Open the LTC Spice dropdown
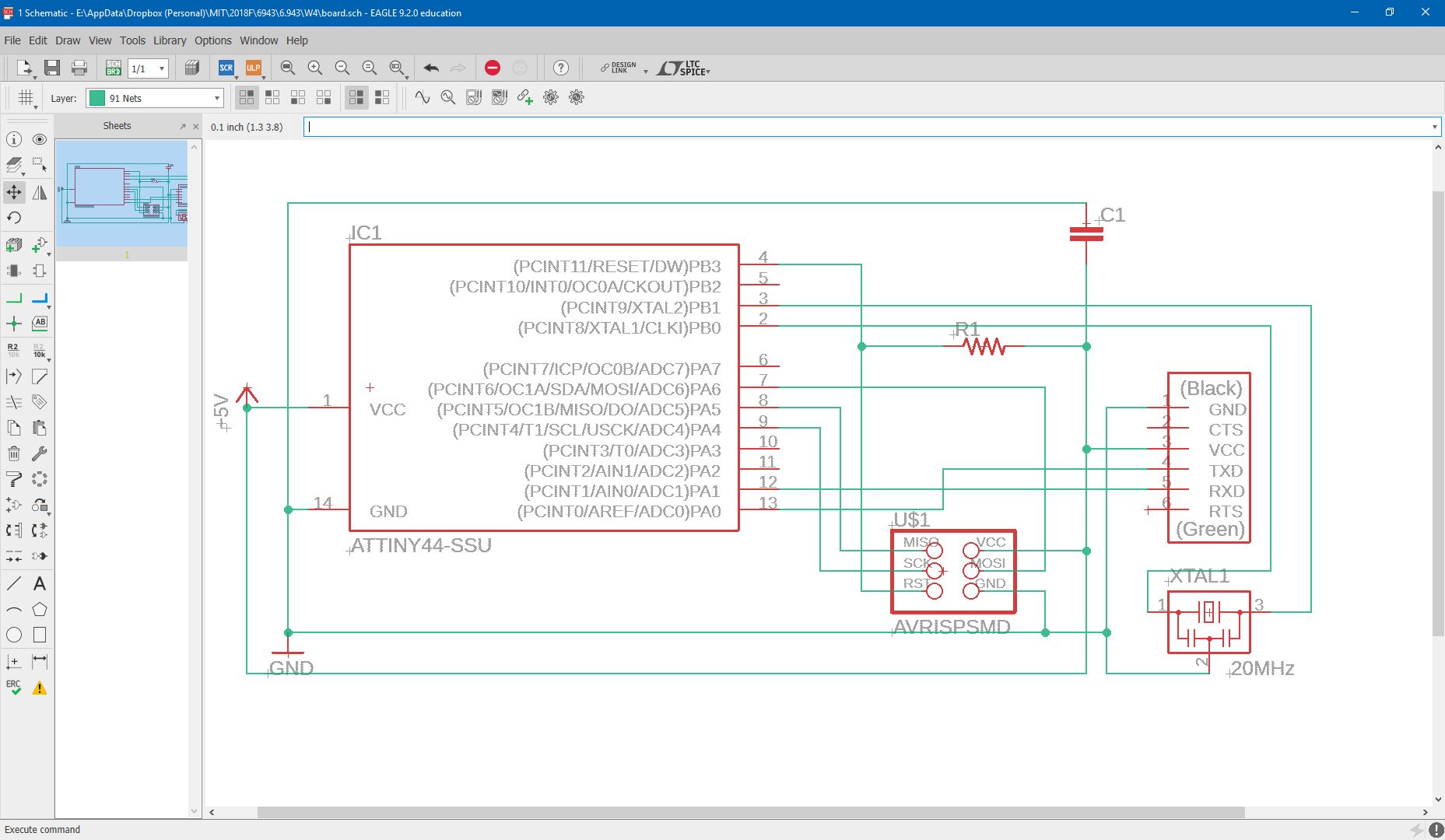The width and height of the screenshot is (1445, 840). [683, 68]
